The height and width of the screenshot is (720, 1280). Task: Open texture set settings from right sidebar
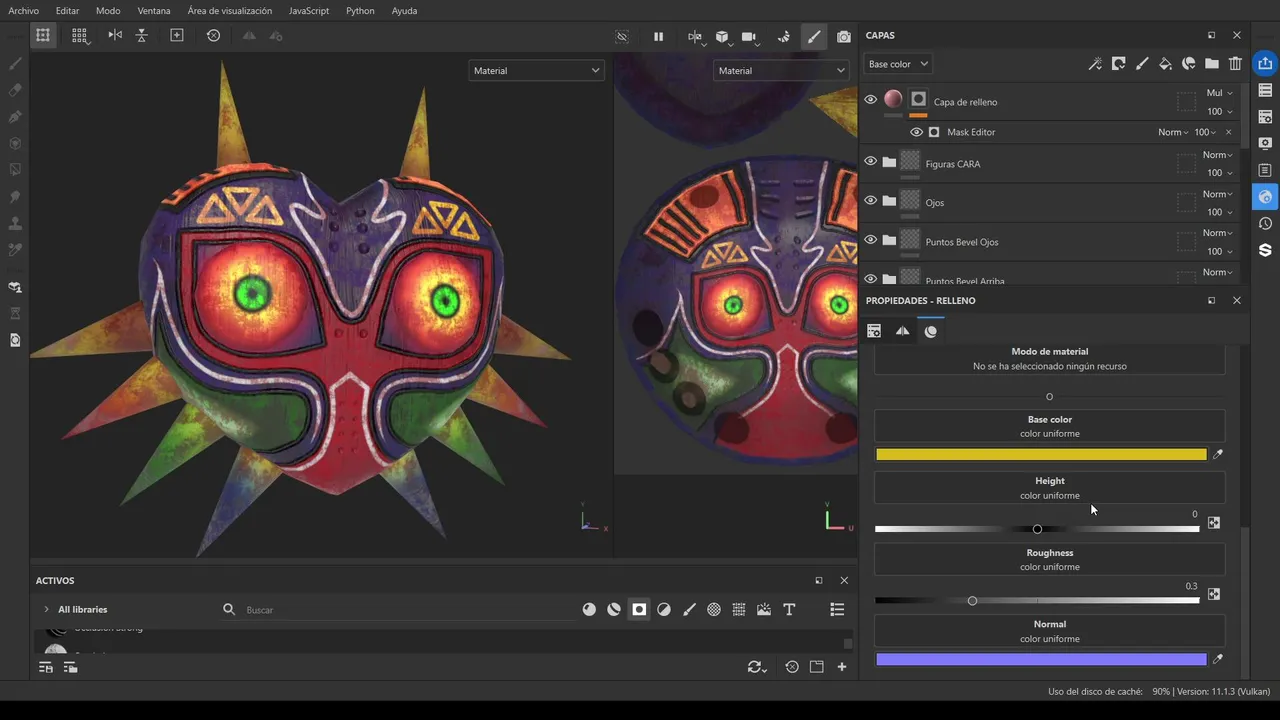pos(1265,117)
